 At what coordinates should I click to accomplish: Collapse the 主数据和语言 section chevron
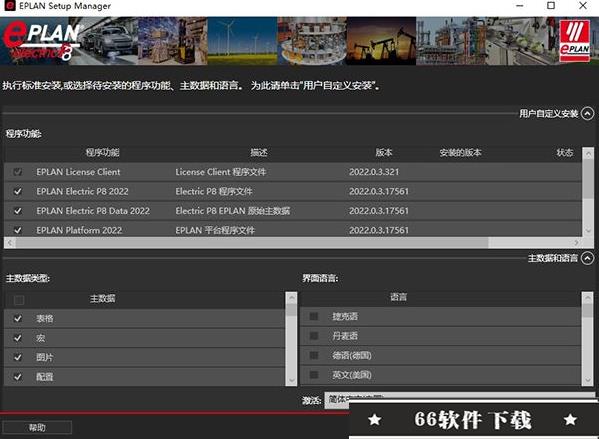[587, 259]
